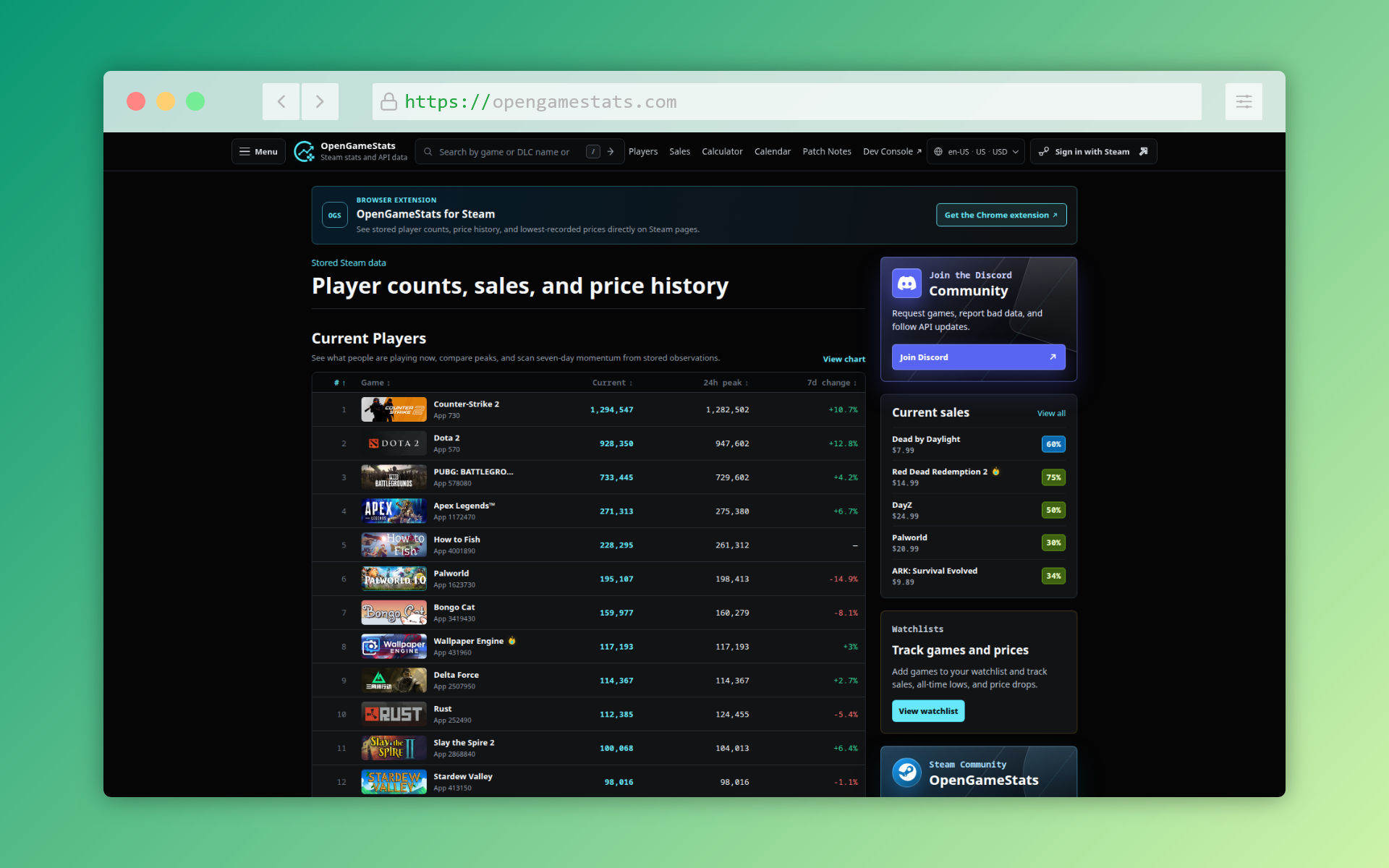Open Dead by Daylight sale entry
This screenshot has height=868, width=1389.
click(978, 444)
